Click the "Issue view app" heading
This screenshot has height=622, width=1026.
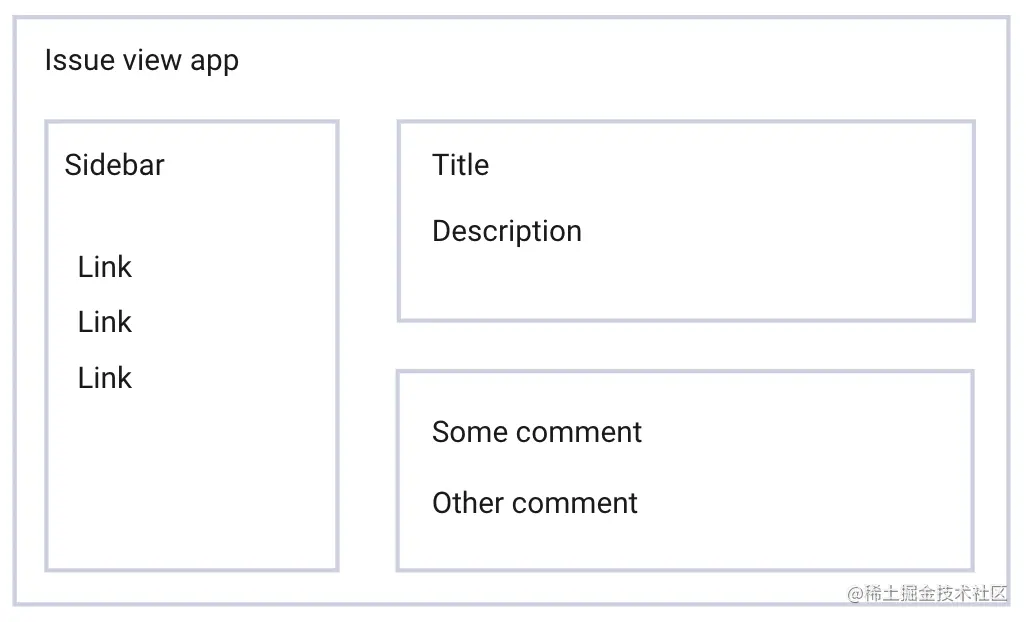(x=141, y=61)
